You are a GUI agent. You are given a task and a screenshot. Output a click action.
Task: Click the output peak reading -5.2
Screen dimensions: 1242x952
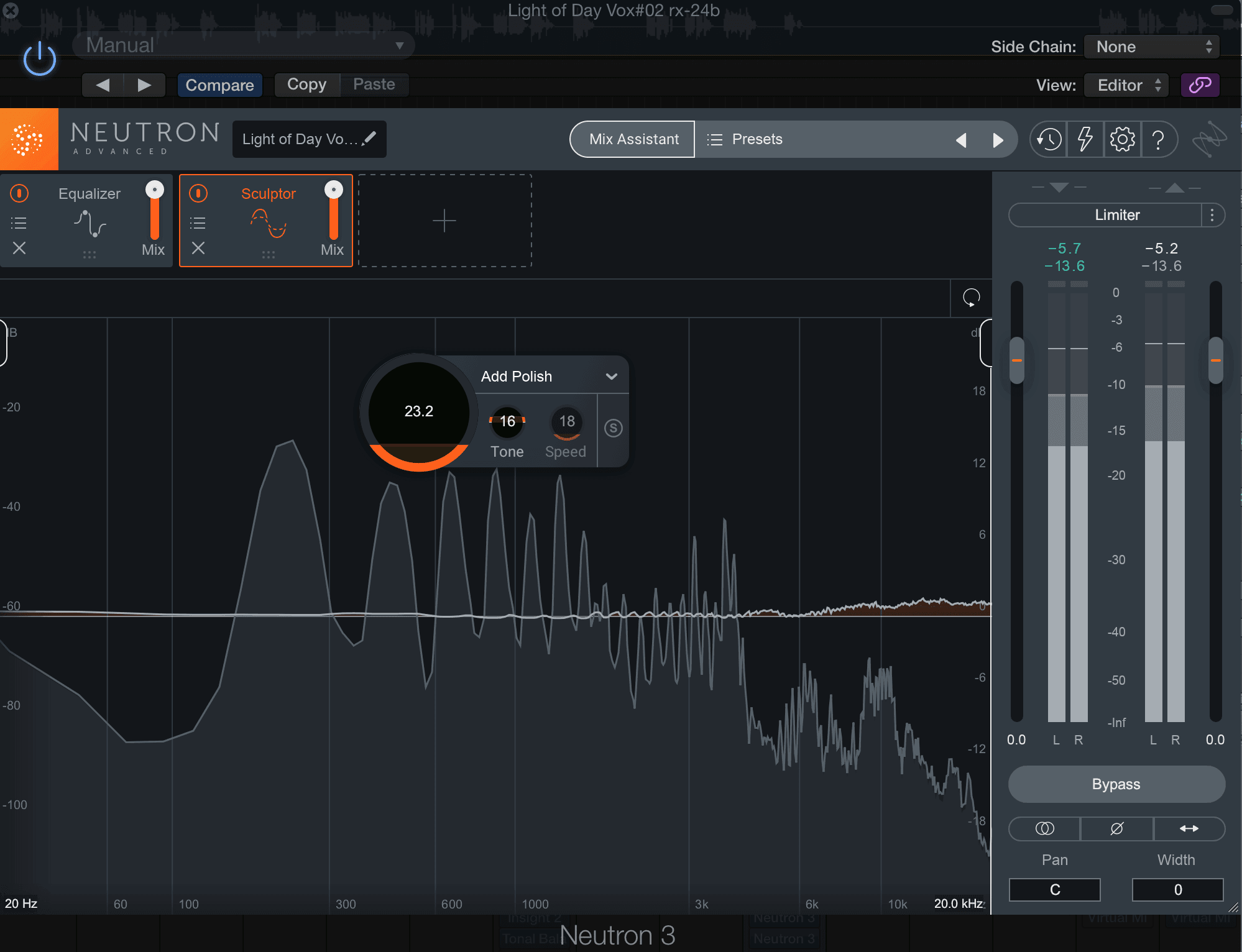tap(1161, 249)
